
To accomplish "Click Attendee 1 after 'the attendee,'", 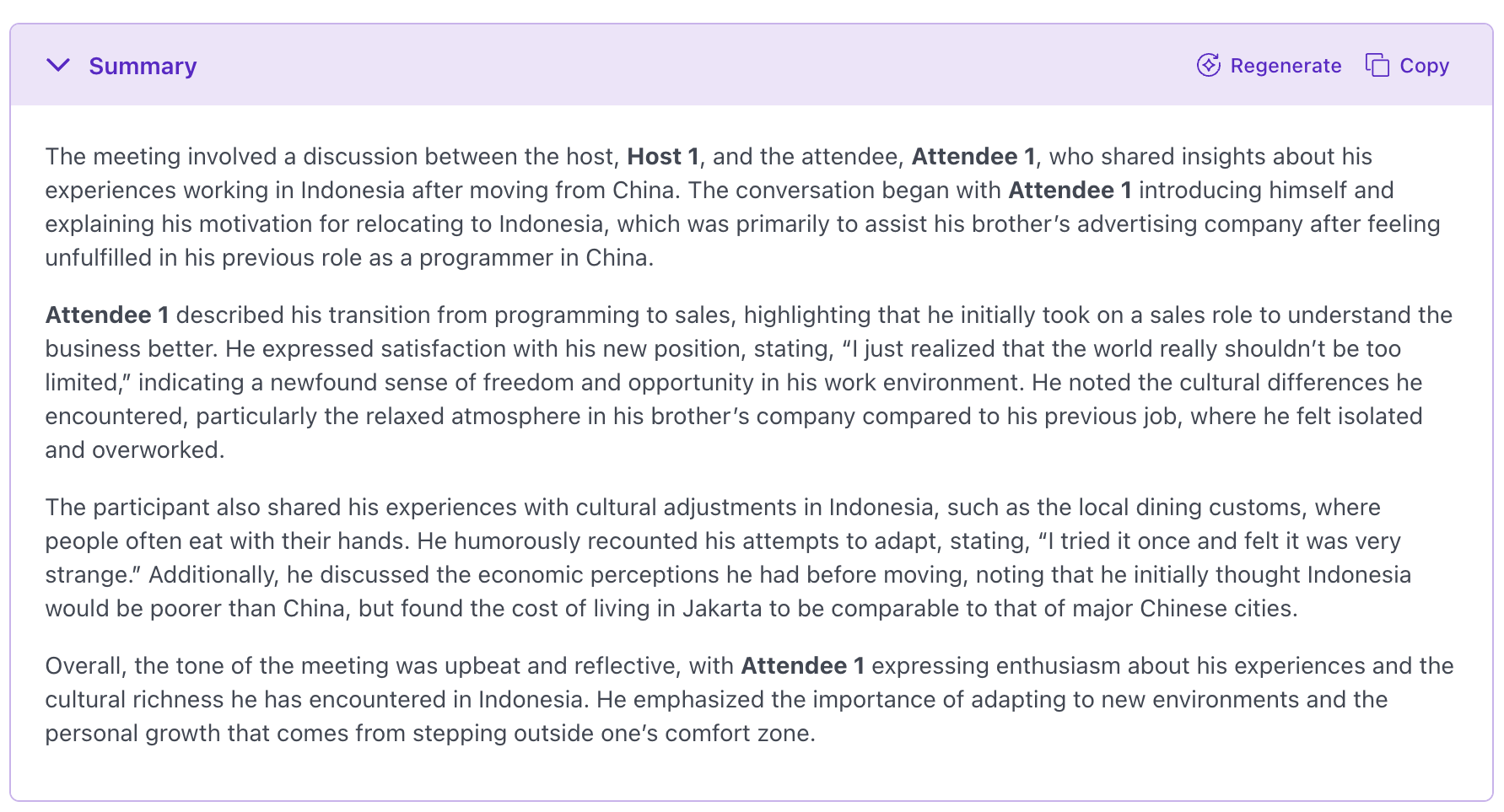I will click(x=973, y=156).
